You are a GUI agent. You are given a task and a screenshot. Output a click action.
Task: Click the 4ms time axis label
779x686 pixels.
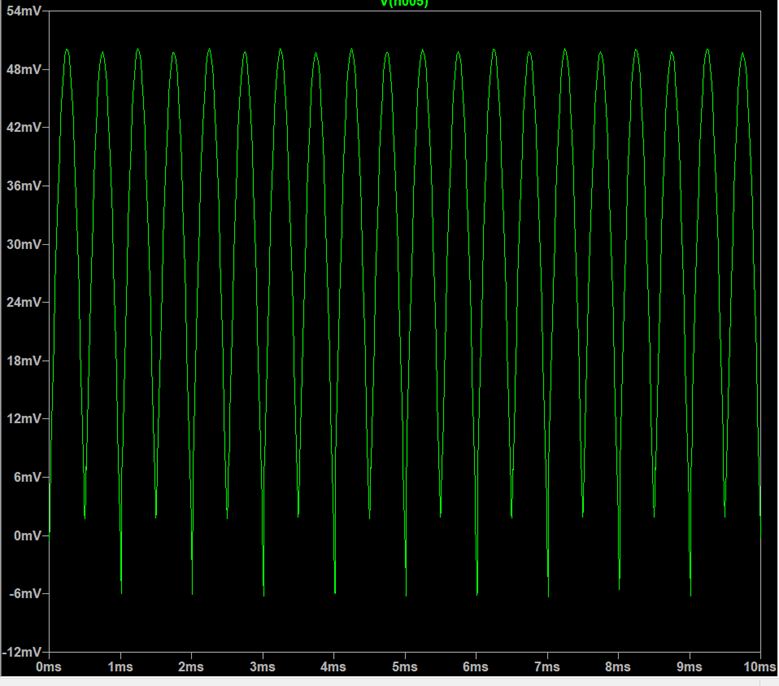tap(333, 667)
